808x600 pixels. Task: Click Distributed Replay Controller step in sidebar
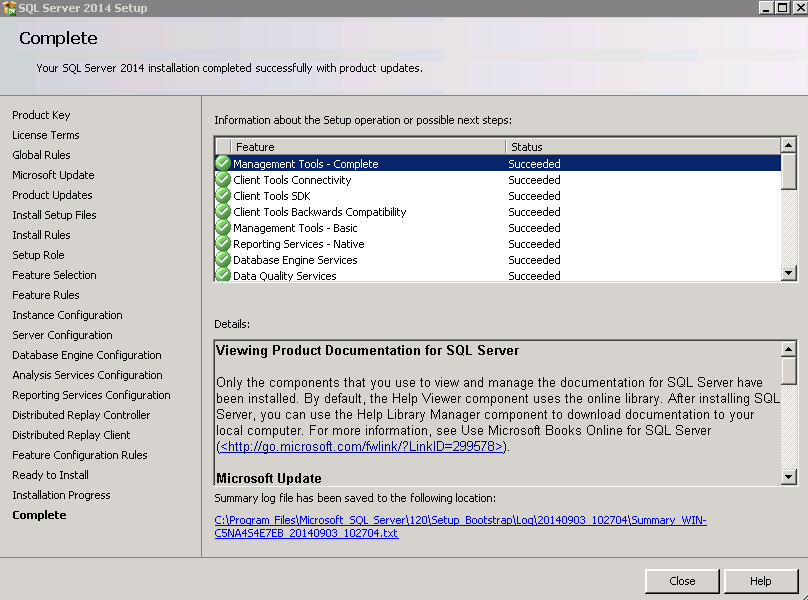[x=81, y=415]
